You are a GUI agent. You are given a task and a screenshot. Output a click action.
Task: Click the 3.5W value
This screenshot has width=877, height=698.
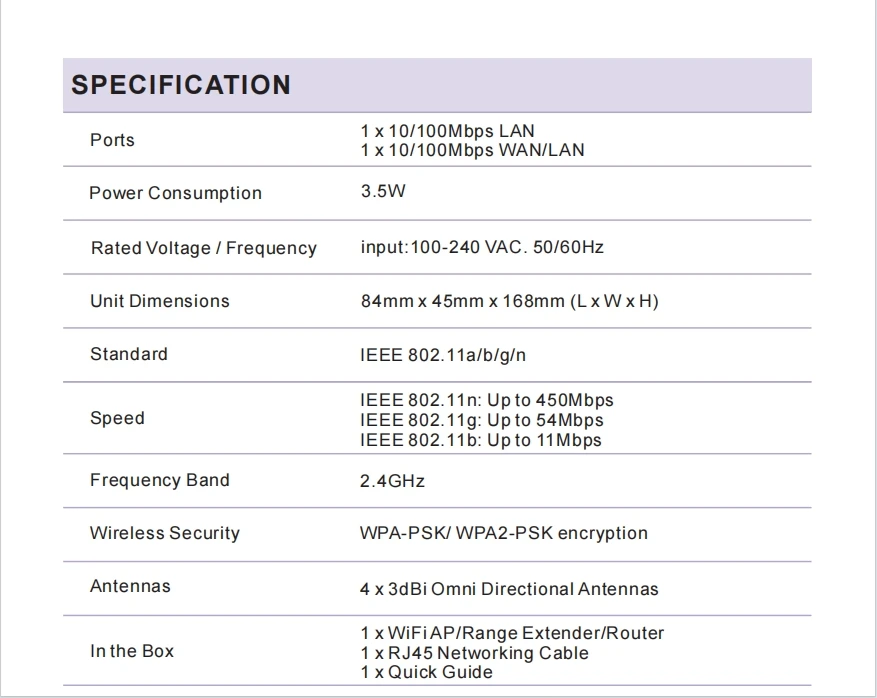click(x=383, y=191)
